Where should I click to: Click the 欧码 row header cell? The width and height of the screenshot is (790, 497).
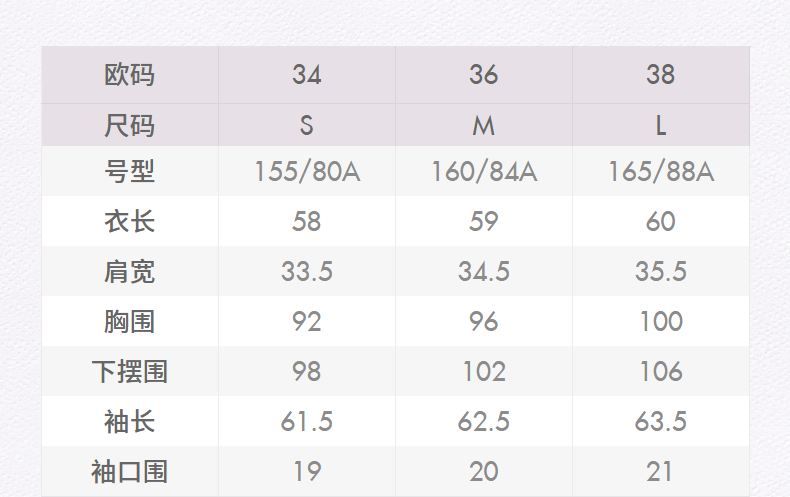130,75
